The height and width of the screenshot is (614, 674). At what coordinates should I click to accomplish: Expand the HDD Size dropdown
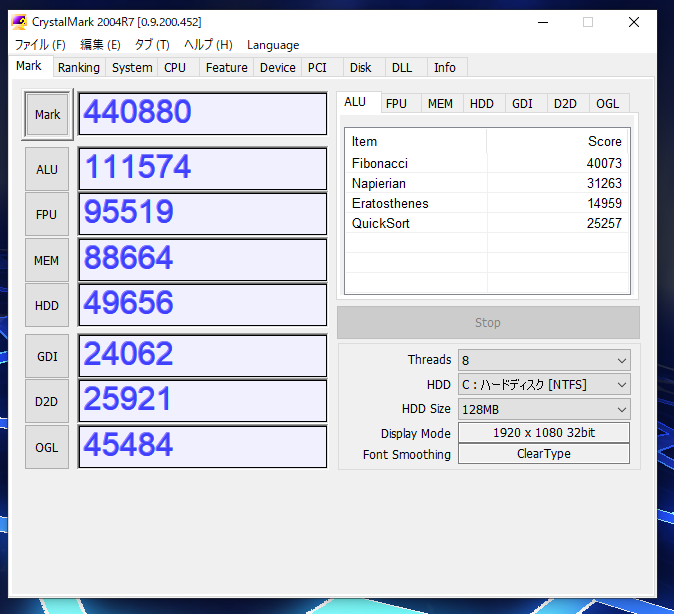[544, 409]
